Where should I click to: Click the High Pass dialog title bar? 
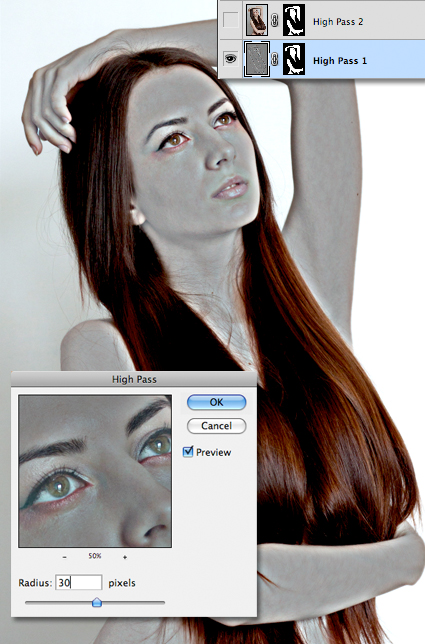coord(134,379)
